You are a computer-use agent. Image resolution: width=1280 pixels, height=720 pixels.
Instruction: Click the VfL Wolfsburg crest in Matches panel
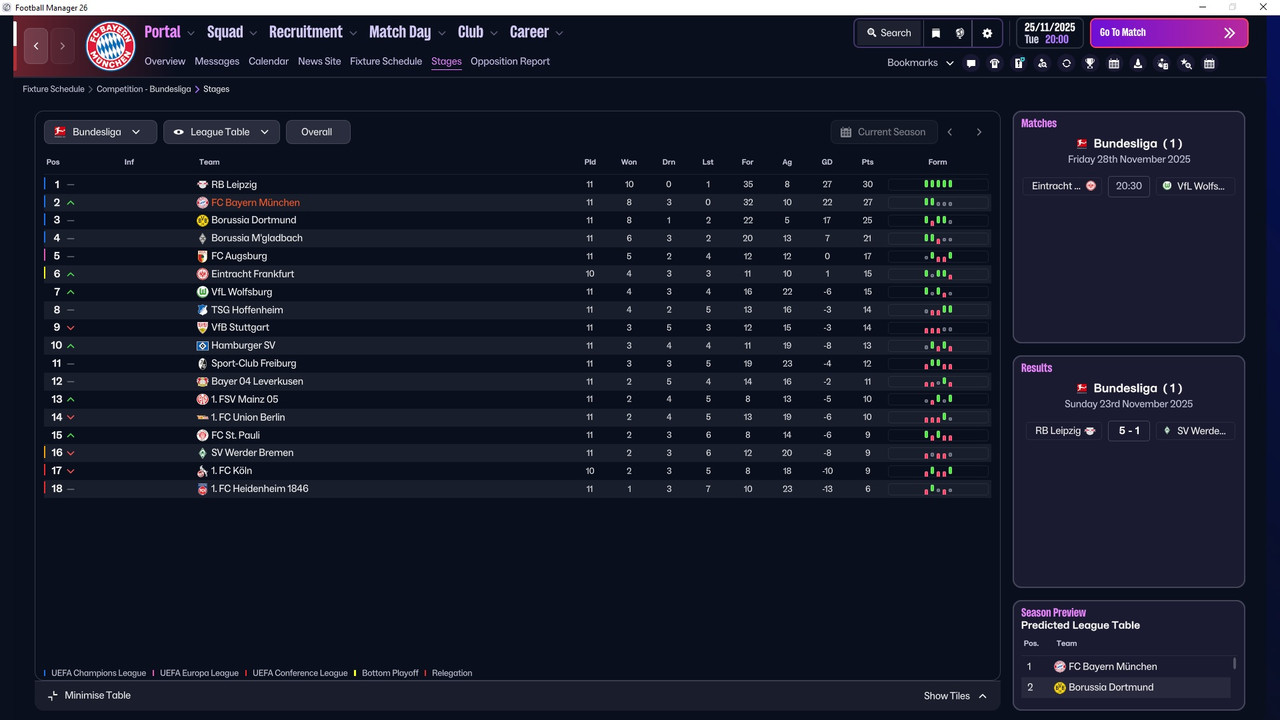(1167, 186)
